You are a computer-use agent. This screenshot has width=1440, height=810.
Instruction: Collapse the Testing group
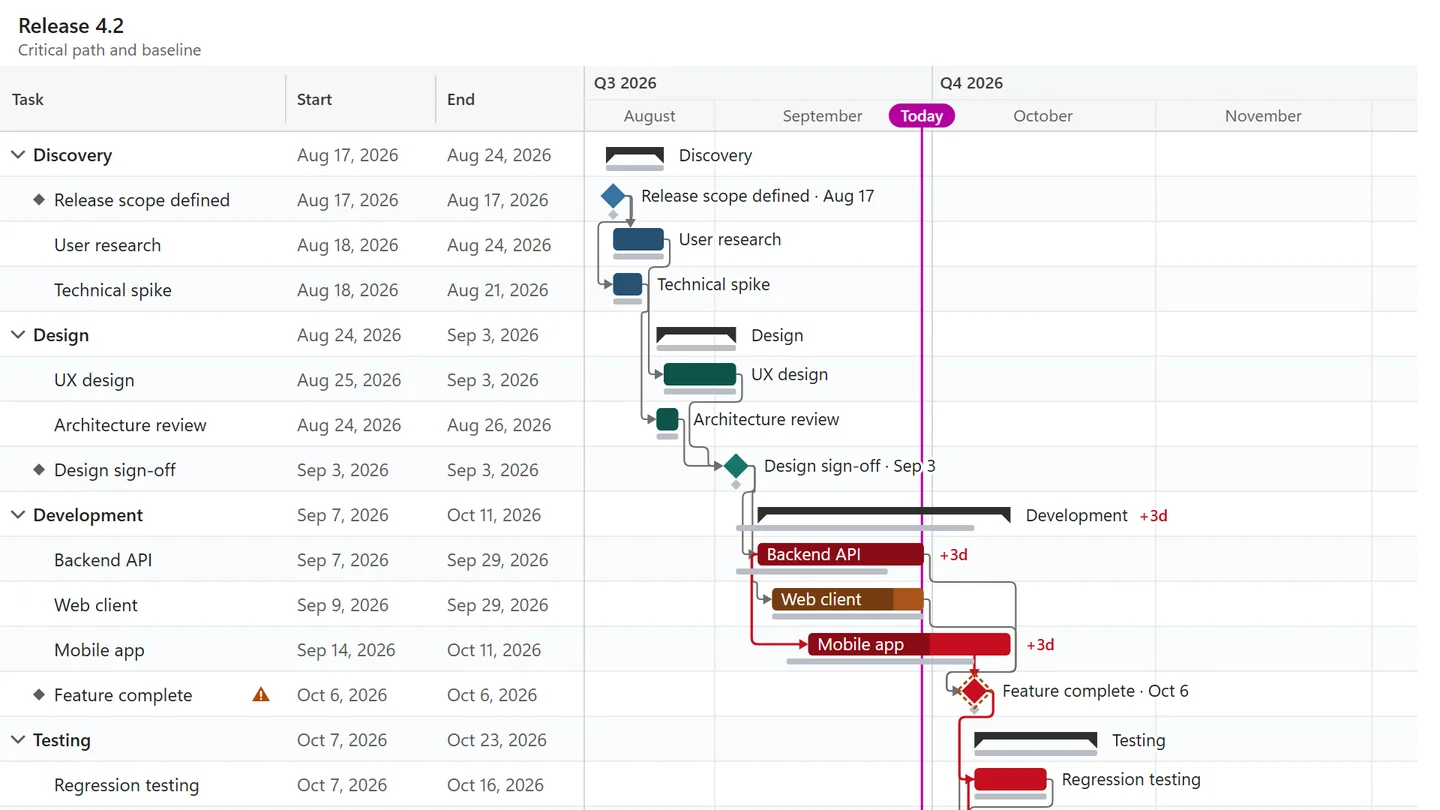(x=17, y=740)
